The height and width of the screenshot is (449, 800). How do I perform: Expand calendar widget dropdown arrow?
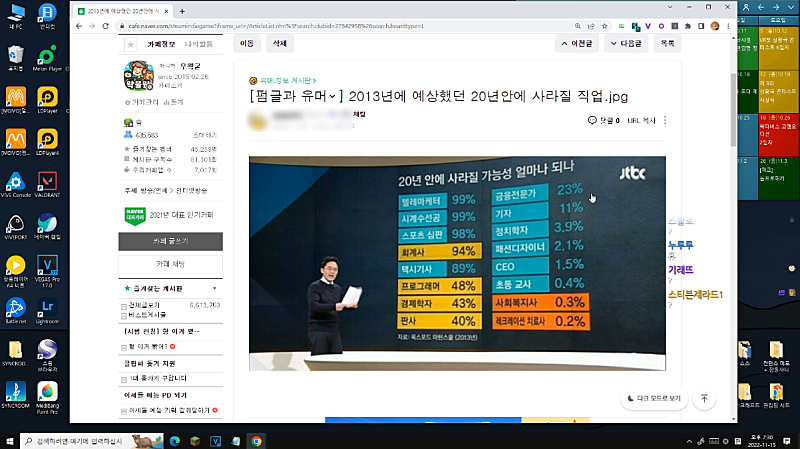790,7
